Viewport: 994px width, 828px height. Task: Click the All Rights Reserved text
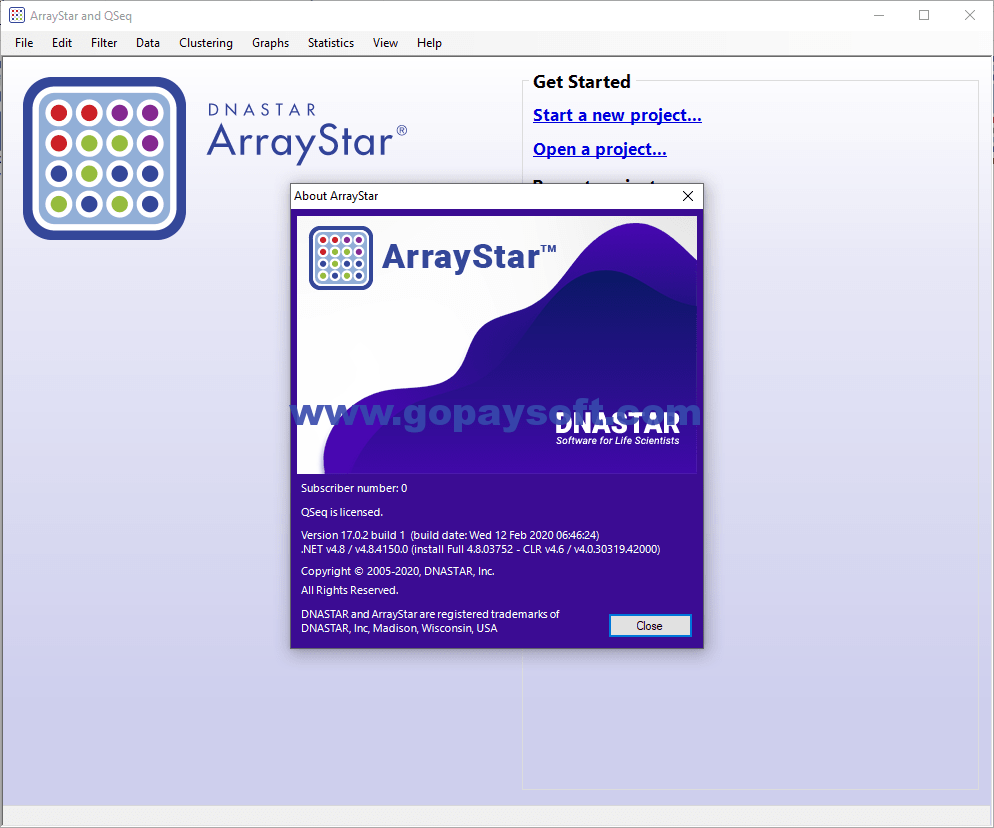coord(349,590)
